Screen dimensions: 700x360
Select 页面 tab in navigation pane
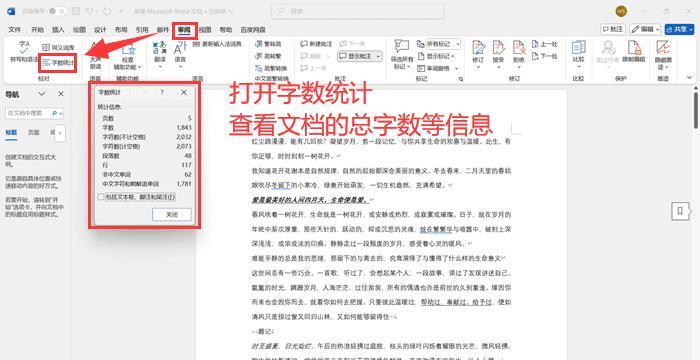pos(33,133)
